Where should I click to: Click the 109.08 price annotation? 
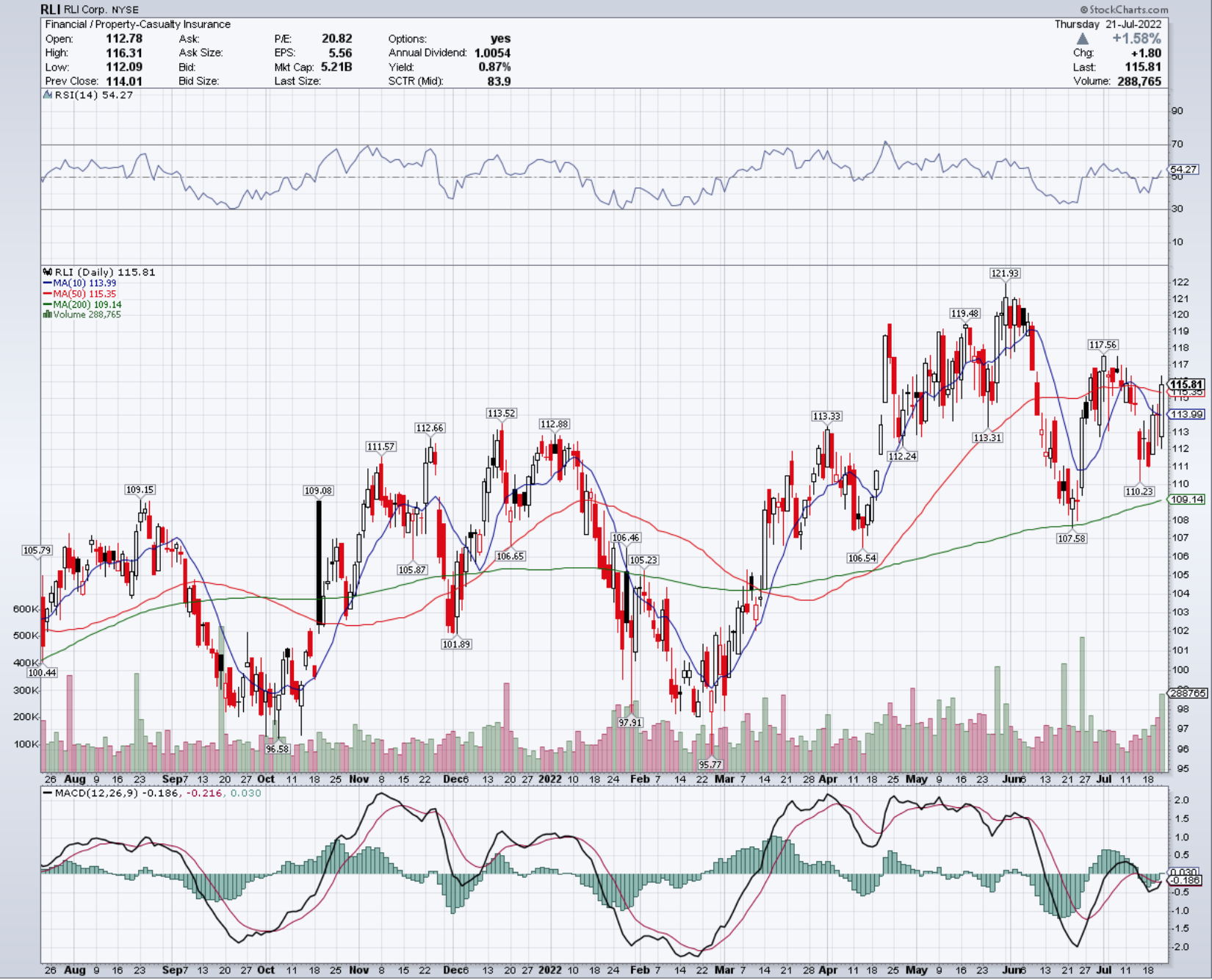(x=318, y=491)
